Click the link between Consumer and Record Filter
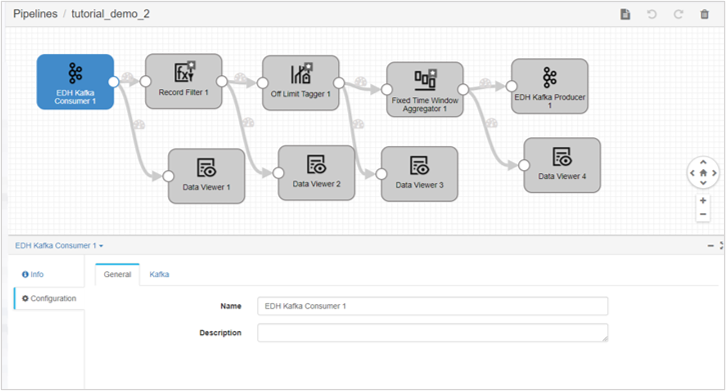 tap(129, 81)
